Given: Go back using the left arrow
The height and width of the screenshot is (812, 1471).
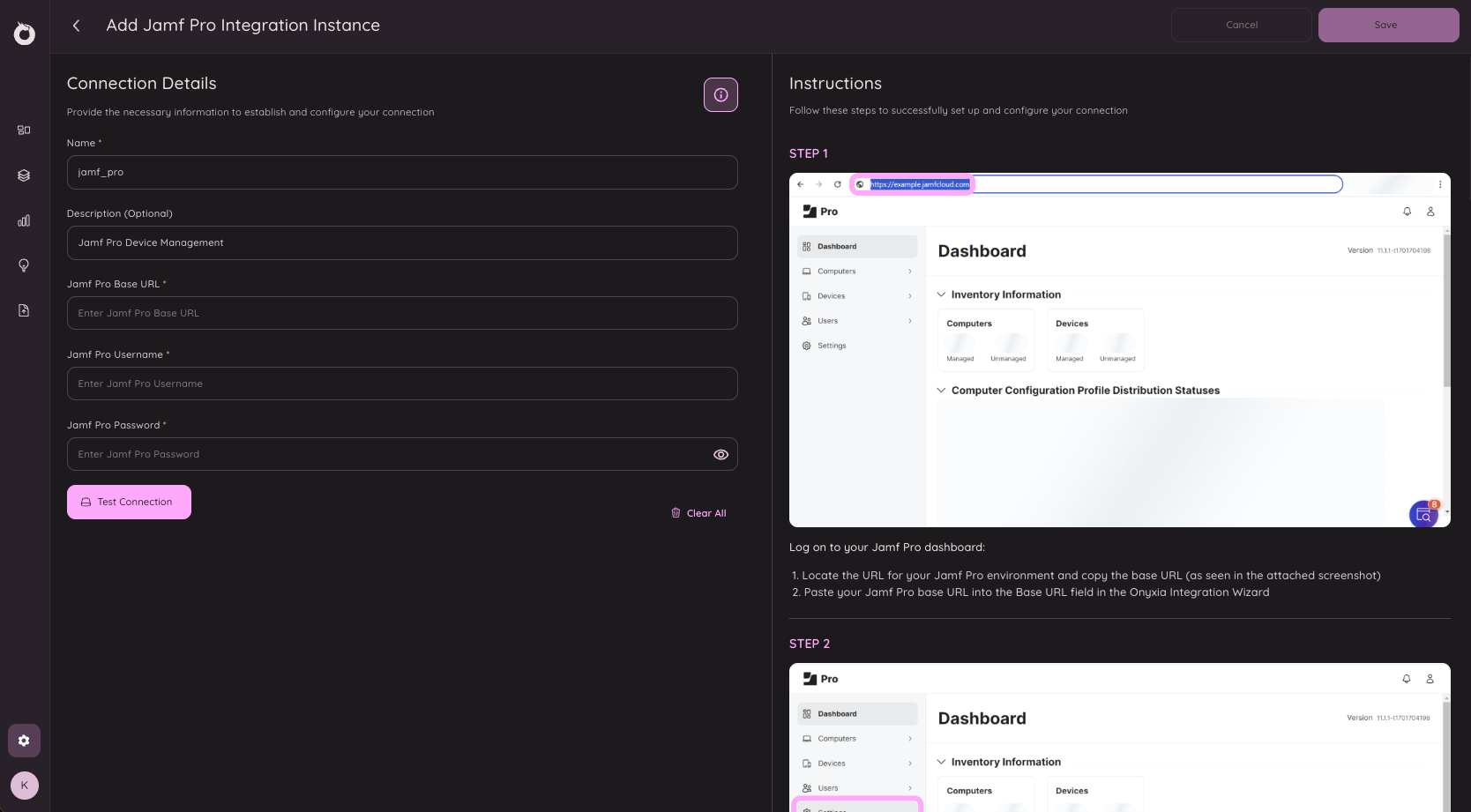Looking at the screenshot, I should [77, 26].
